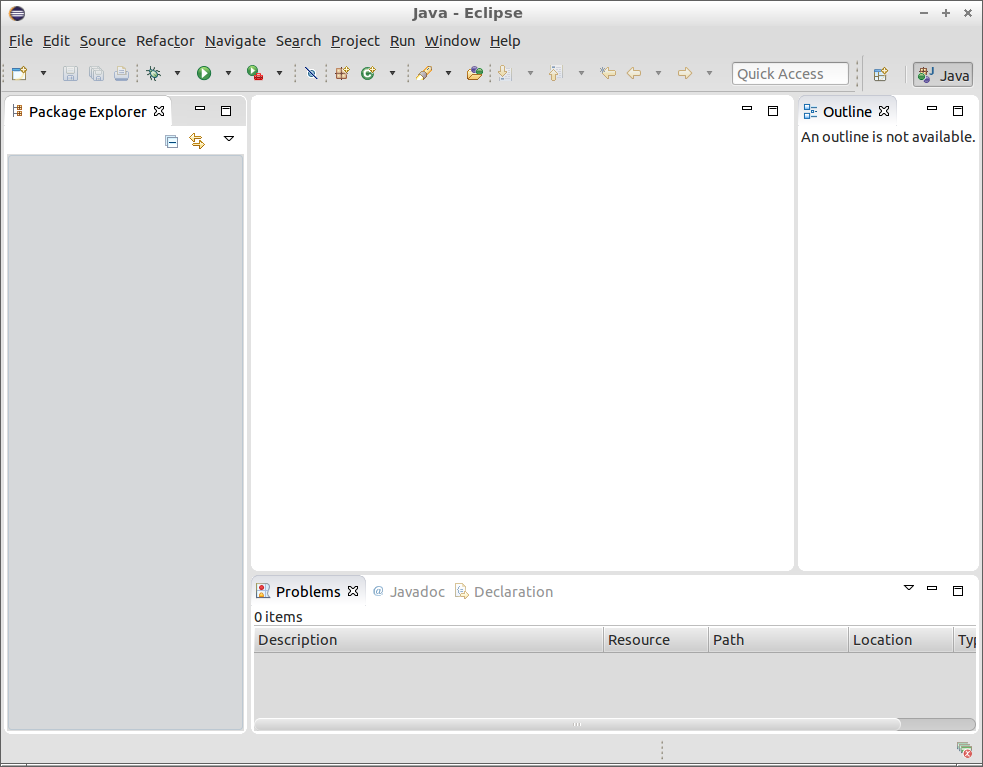Click the Search flashlight toolbar icon
This screenshot has height=767, width=983.
[424, 73]
